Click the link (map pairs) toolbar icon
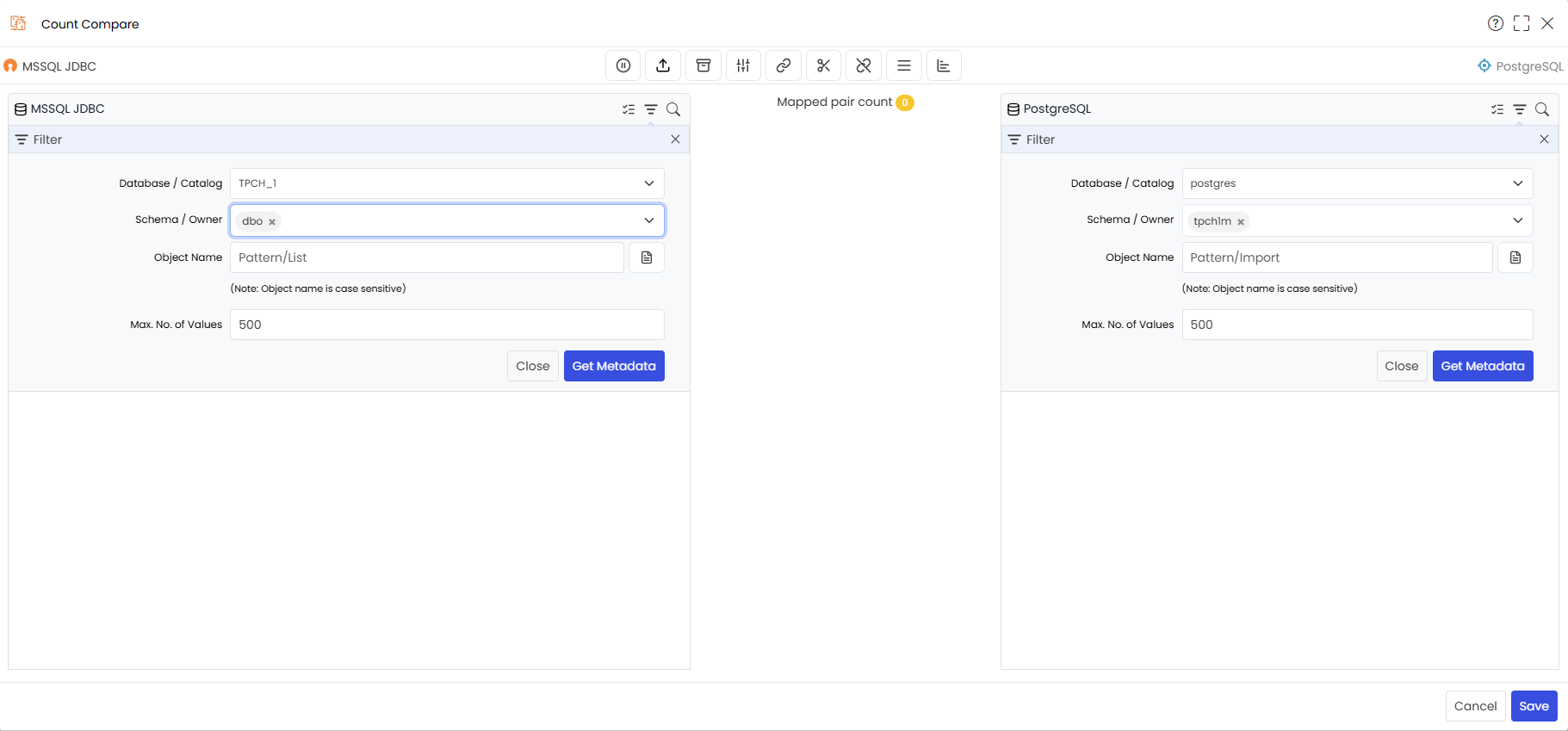Screen dimensions: 1568x731 [784, 65]
